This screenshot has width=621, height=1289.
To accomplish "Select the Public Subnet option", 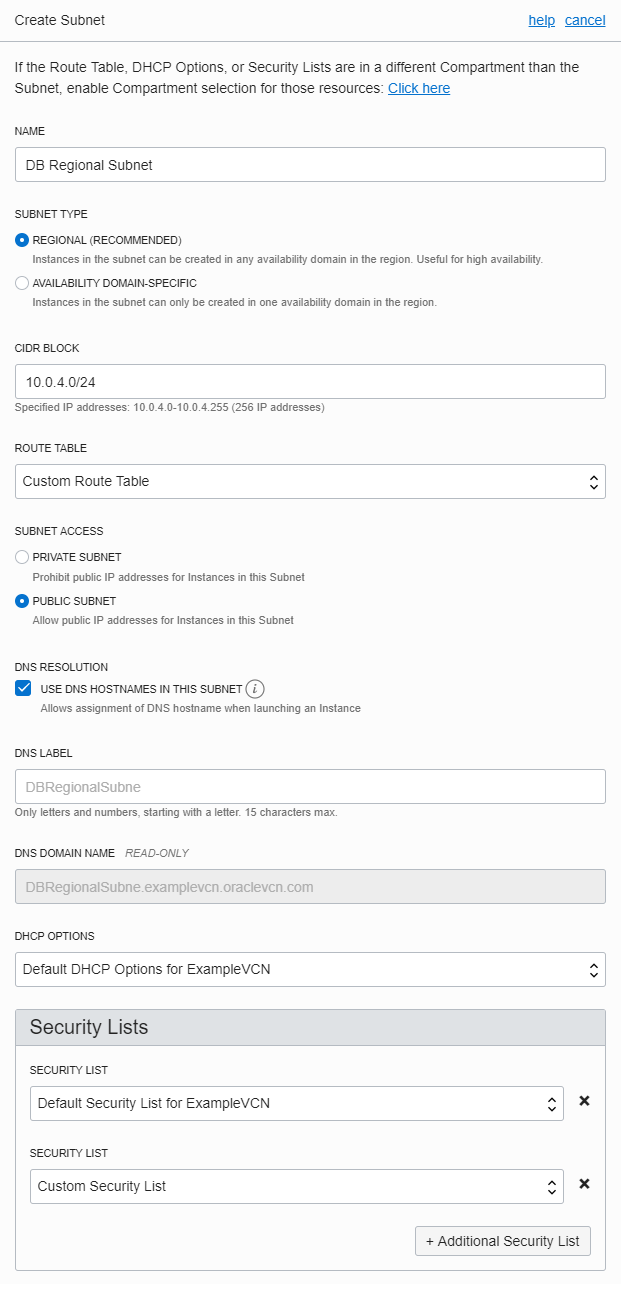I will click(22, 601).
